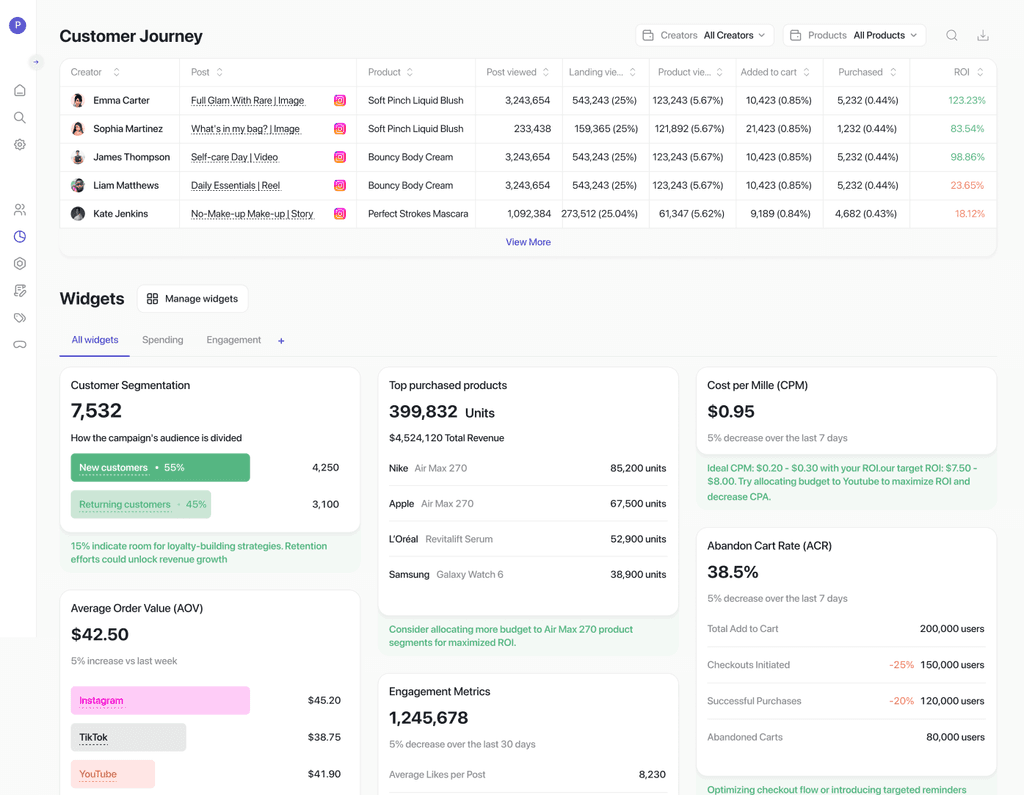Sort table by Post viewed column
Image resolution: width=1024 pixels, height=795 pixels.
[545, 72]
